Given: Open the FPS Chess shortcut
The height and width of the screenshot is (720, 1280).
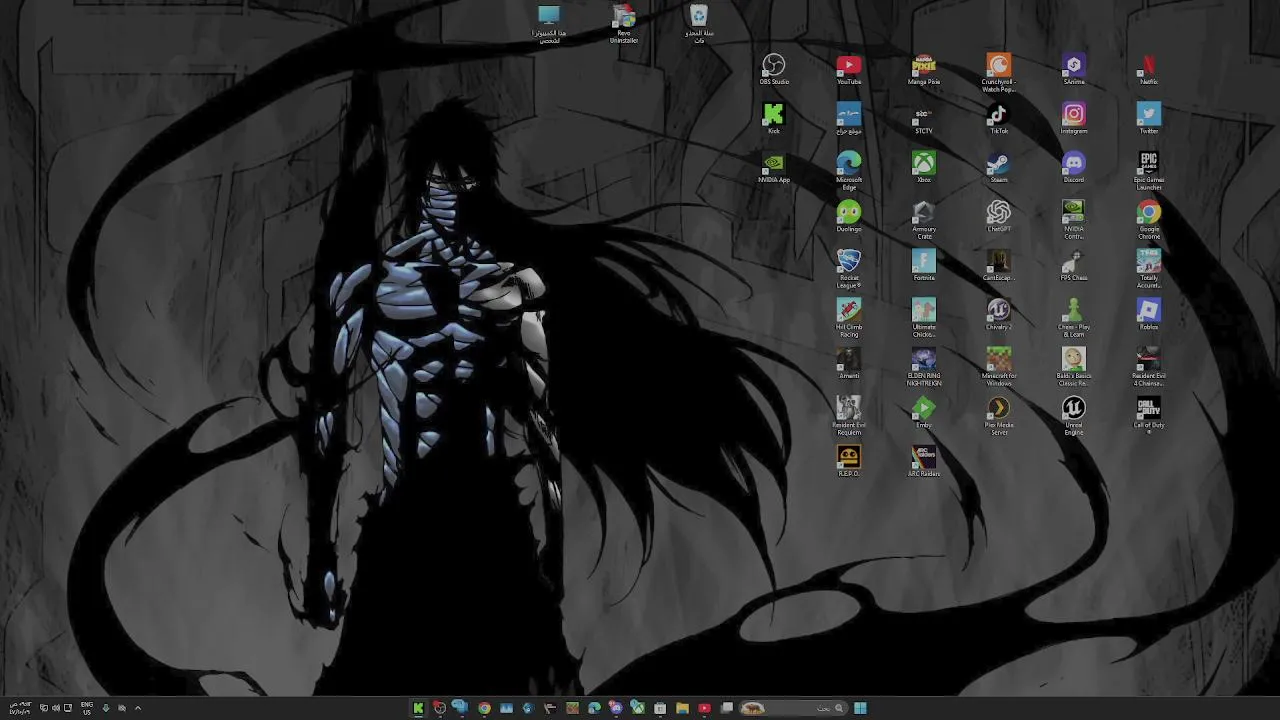Looking at the screenshot, I should click(1074, 265).
